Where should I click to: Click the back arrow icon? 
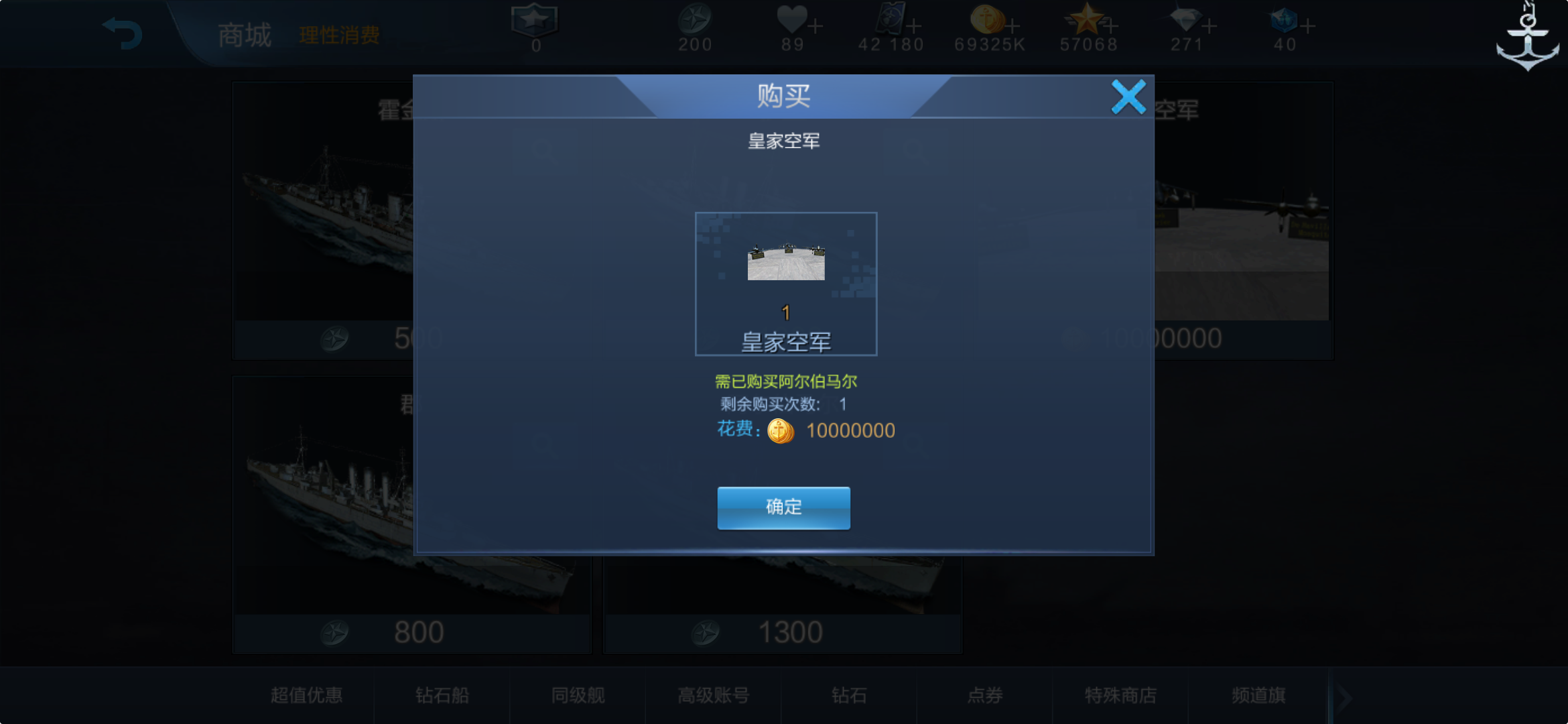pyautogui.click(x=123, y=34)
